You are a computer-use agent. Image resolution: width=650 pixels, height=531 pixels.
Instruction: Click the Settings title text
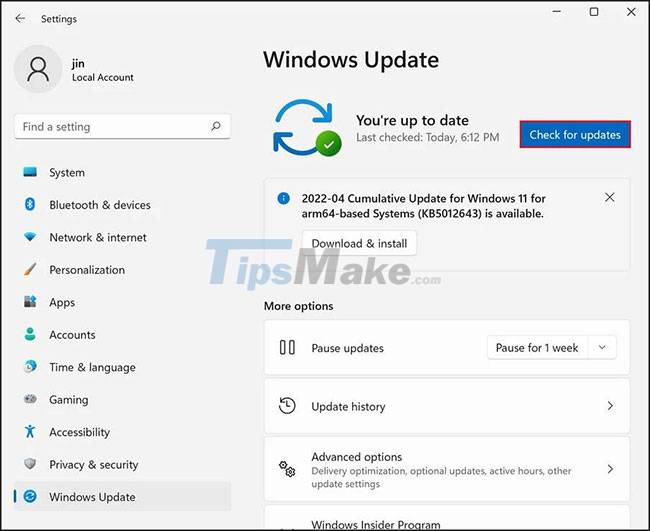click(58, 19)
